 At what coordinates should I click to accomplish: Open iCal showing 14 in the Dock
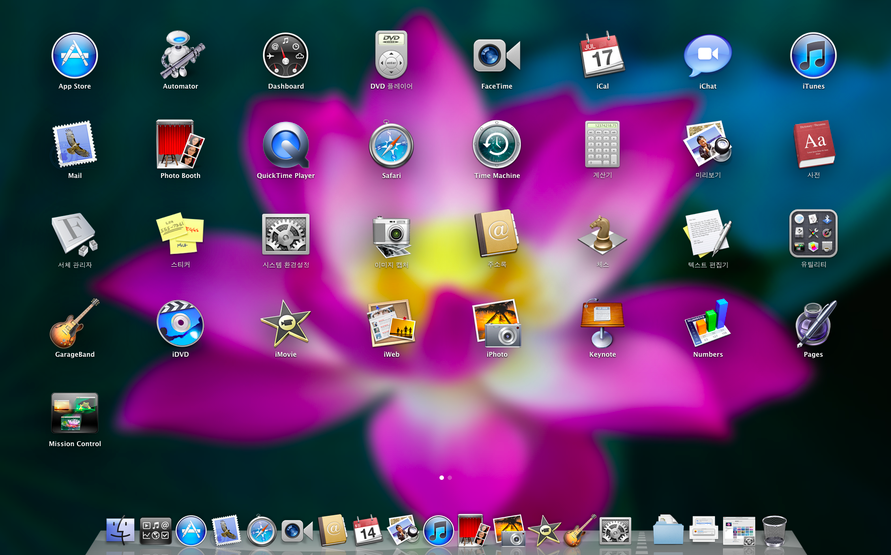[x=368, y=531]
